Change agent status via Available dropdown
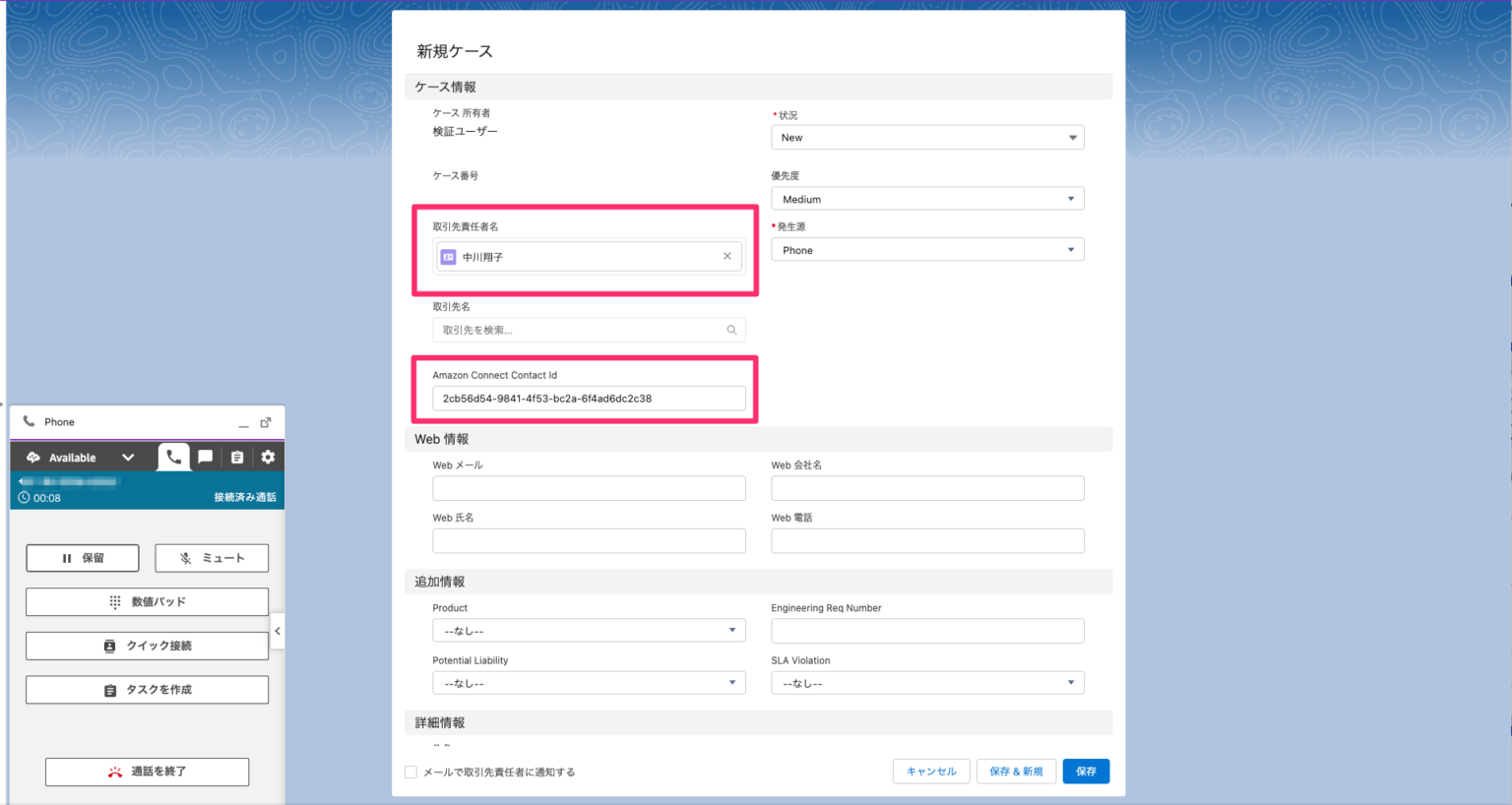 coord(127,456)
